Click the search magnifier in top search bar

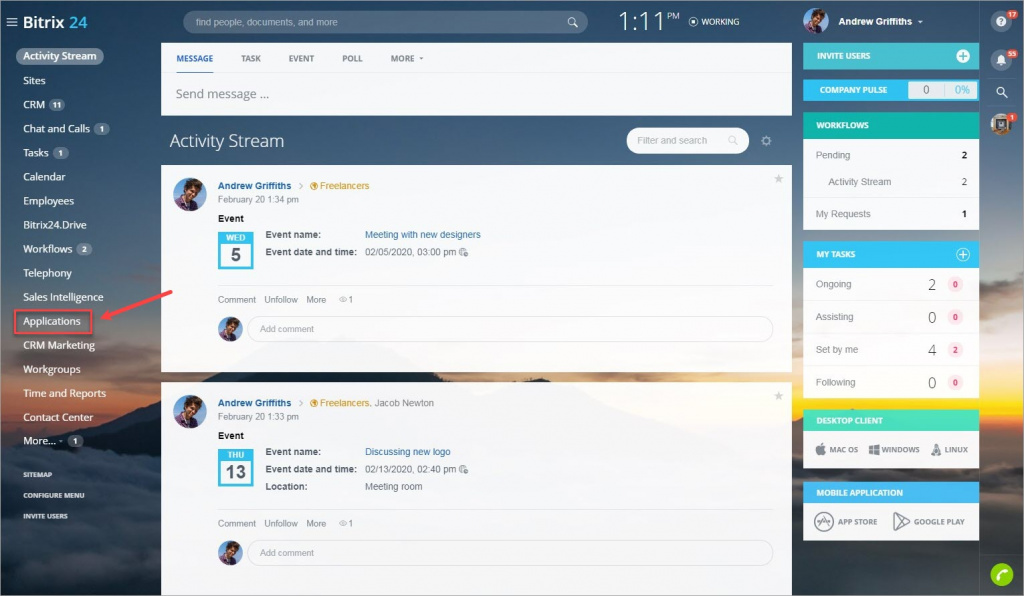572,22
